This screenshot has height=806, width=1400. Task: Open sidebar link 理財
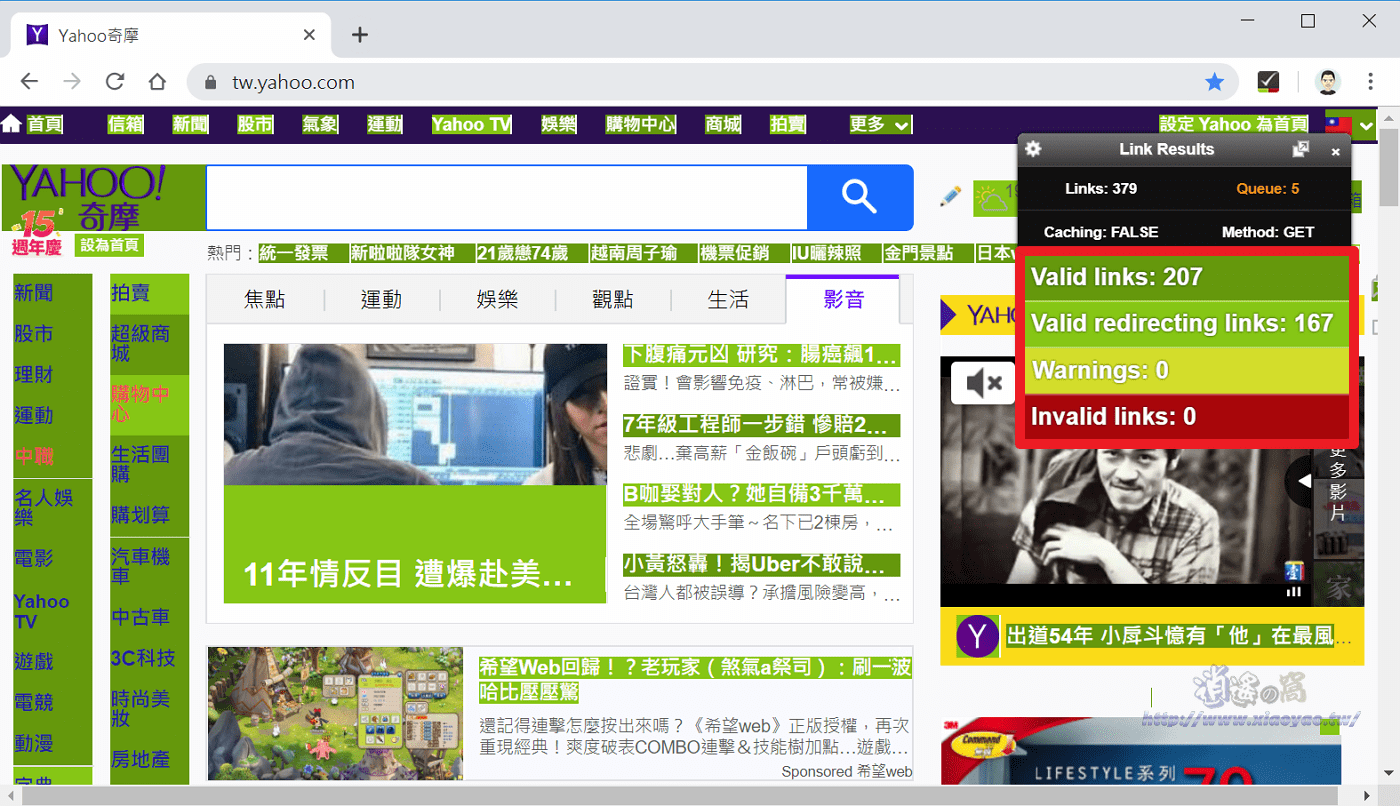pyautogui.click(x=34, y=375)
